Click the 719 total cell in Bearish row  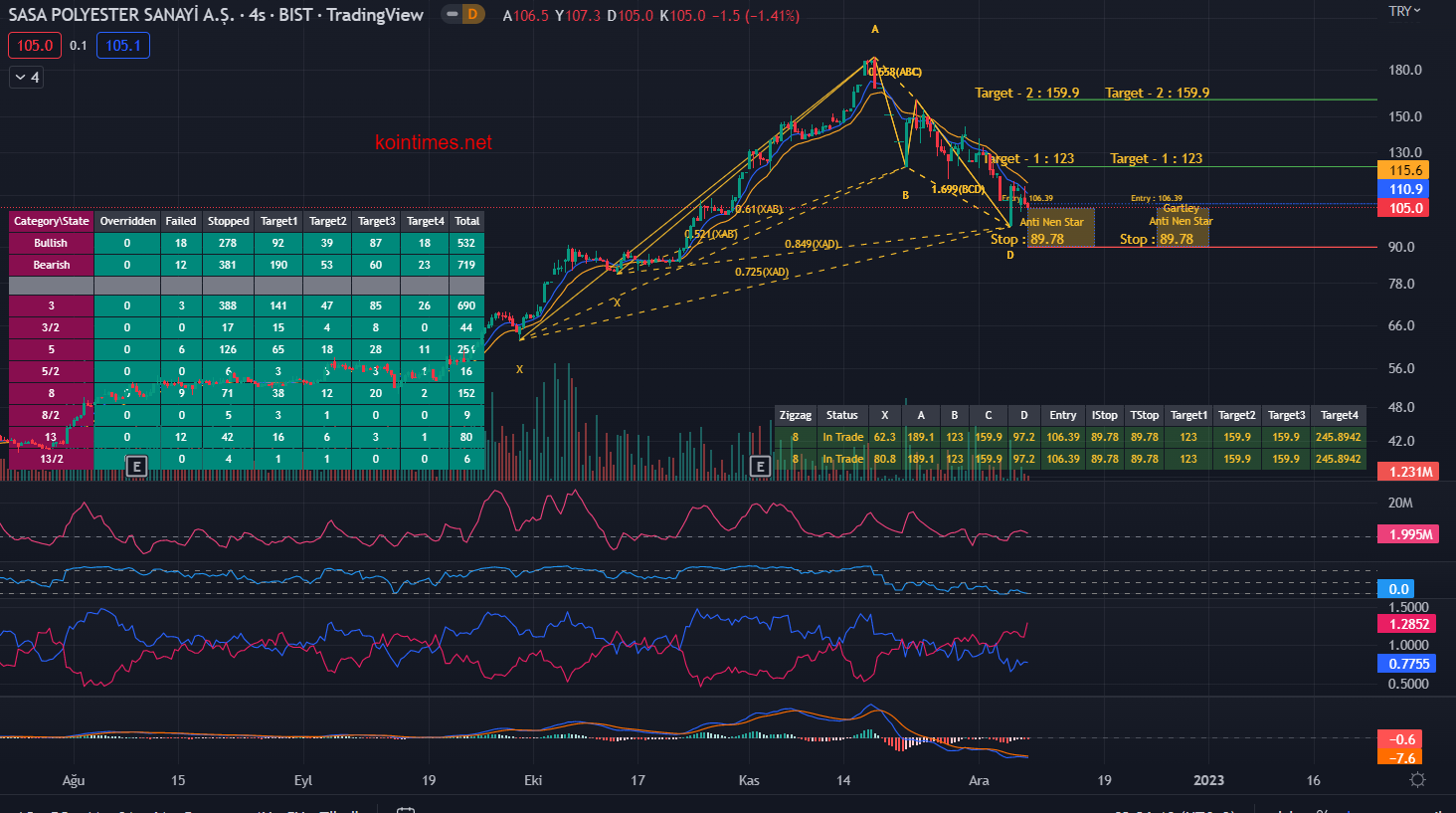(466, 265)
